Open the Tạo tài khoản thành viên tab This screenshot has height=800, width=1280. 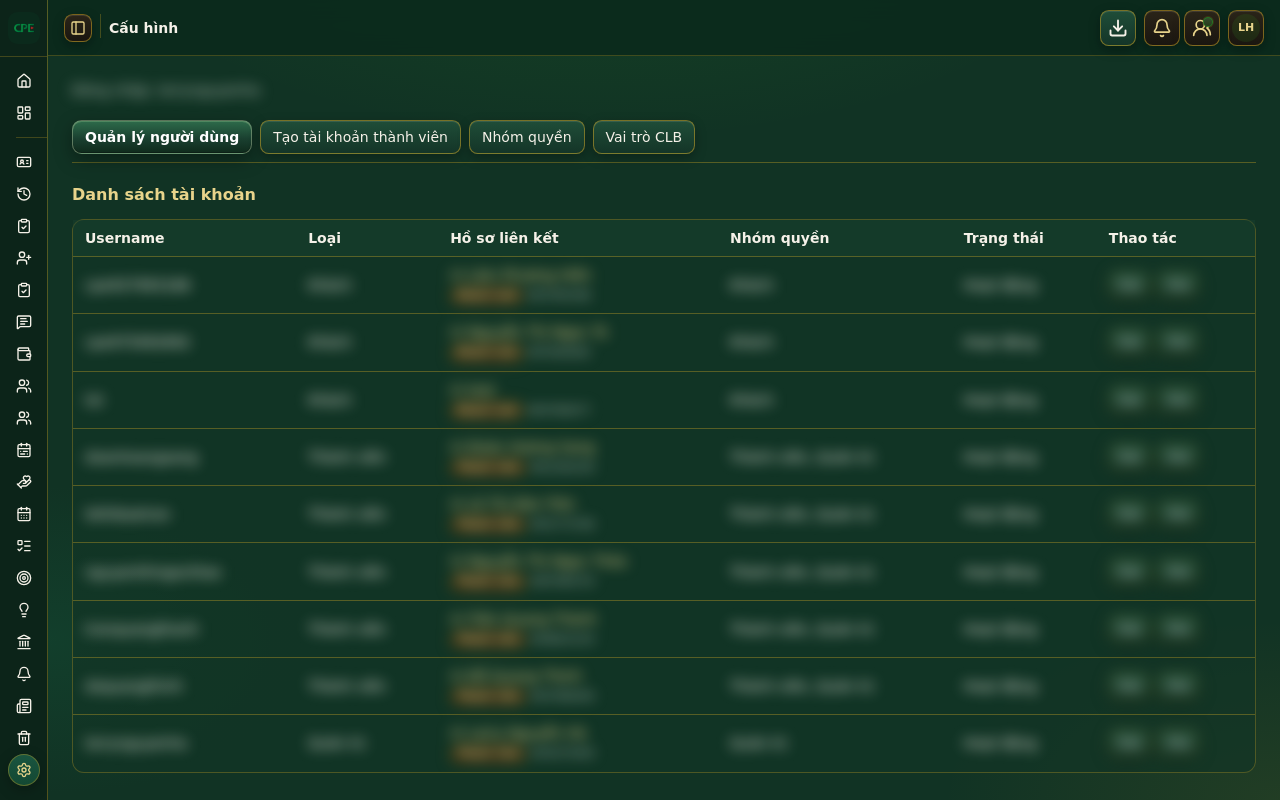[360, 137]
